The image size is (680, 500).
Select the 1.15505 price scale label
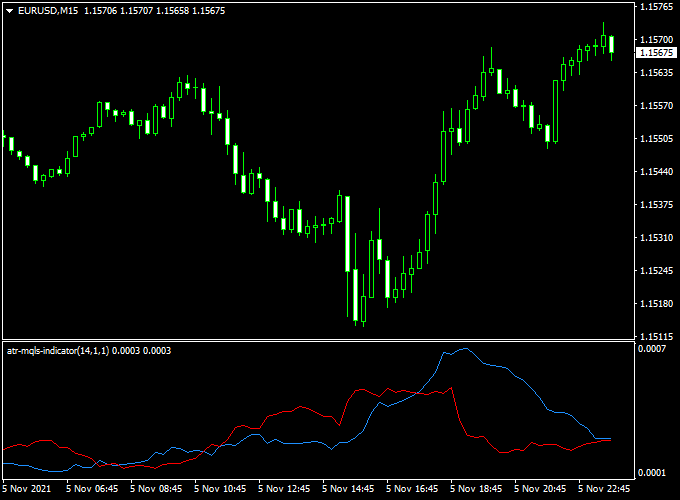(657, 138)
